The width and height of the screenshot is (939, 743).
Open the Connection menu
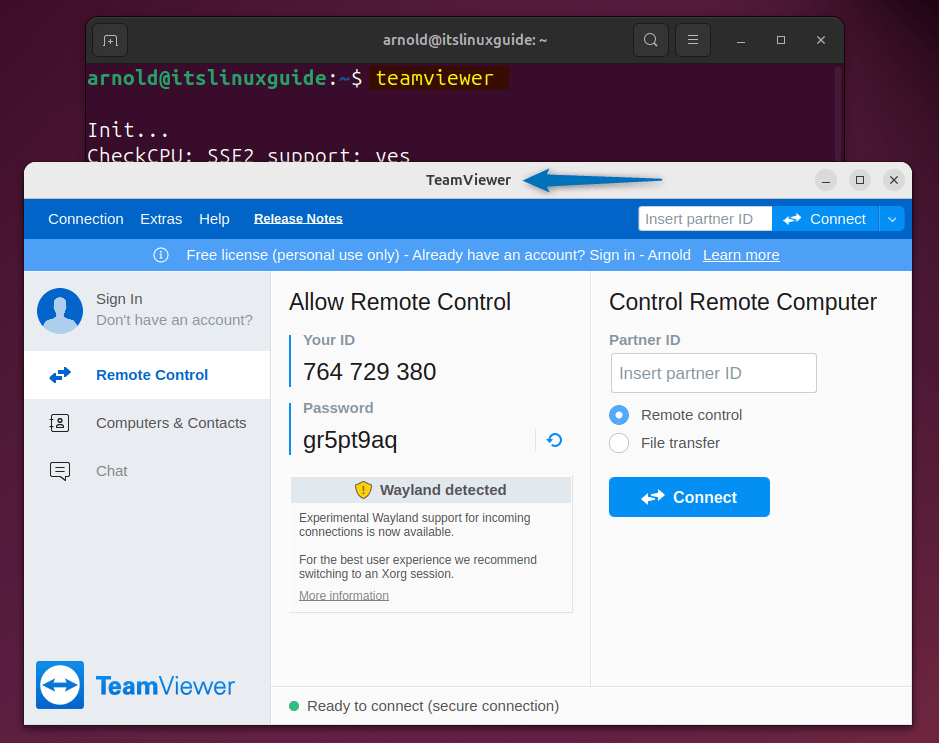pyautogui.click(x=85, y=218)
